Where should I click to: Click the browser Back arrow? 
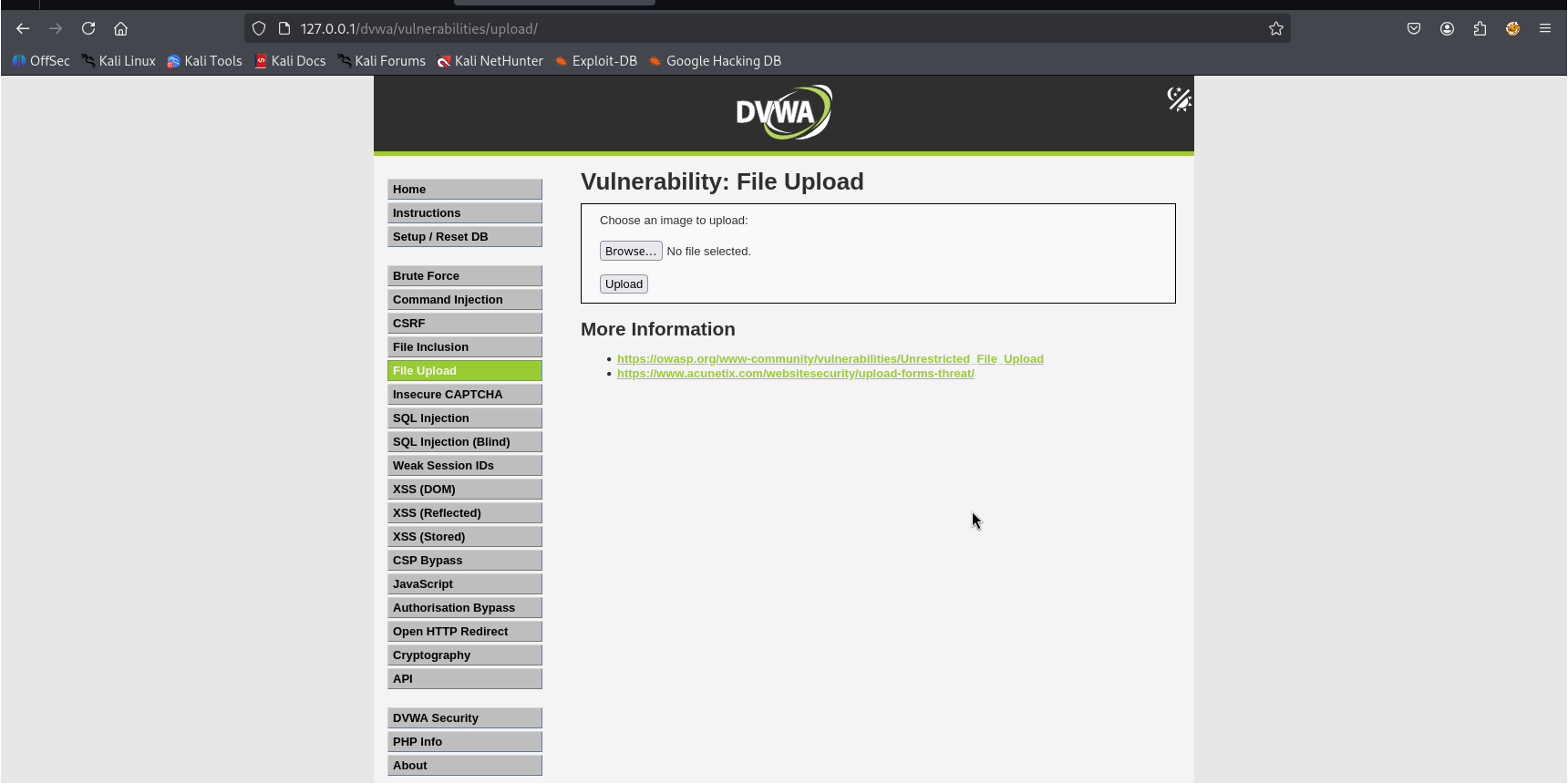coord(23,28)
